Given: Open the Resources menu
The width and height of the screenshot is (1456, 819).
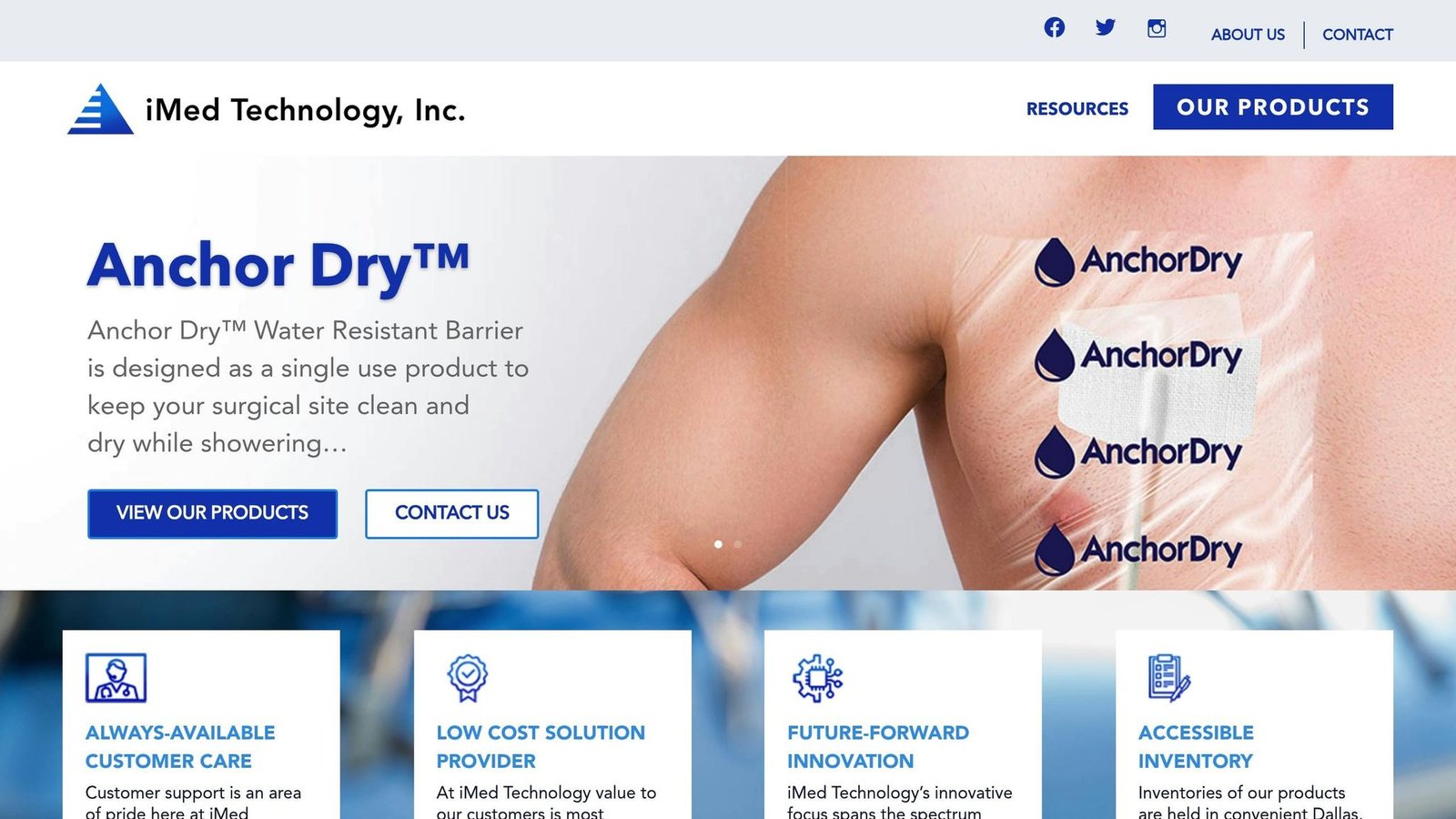Looking at the screenshot, I should coord(1077,108).
